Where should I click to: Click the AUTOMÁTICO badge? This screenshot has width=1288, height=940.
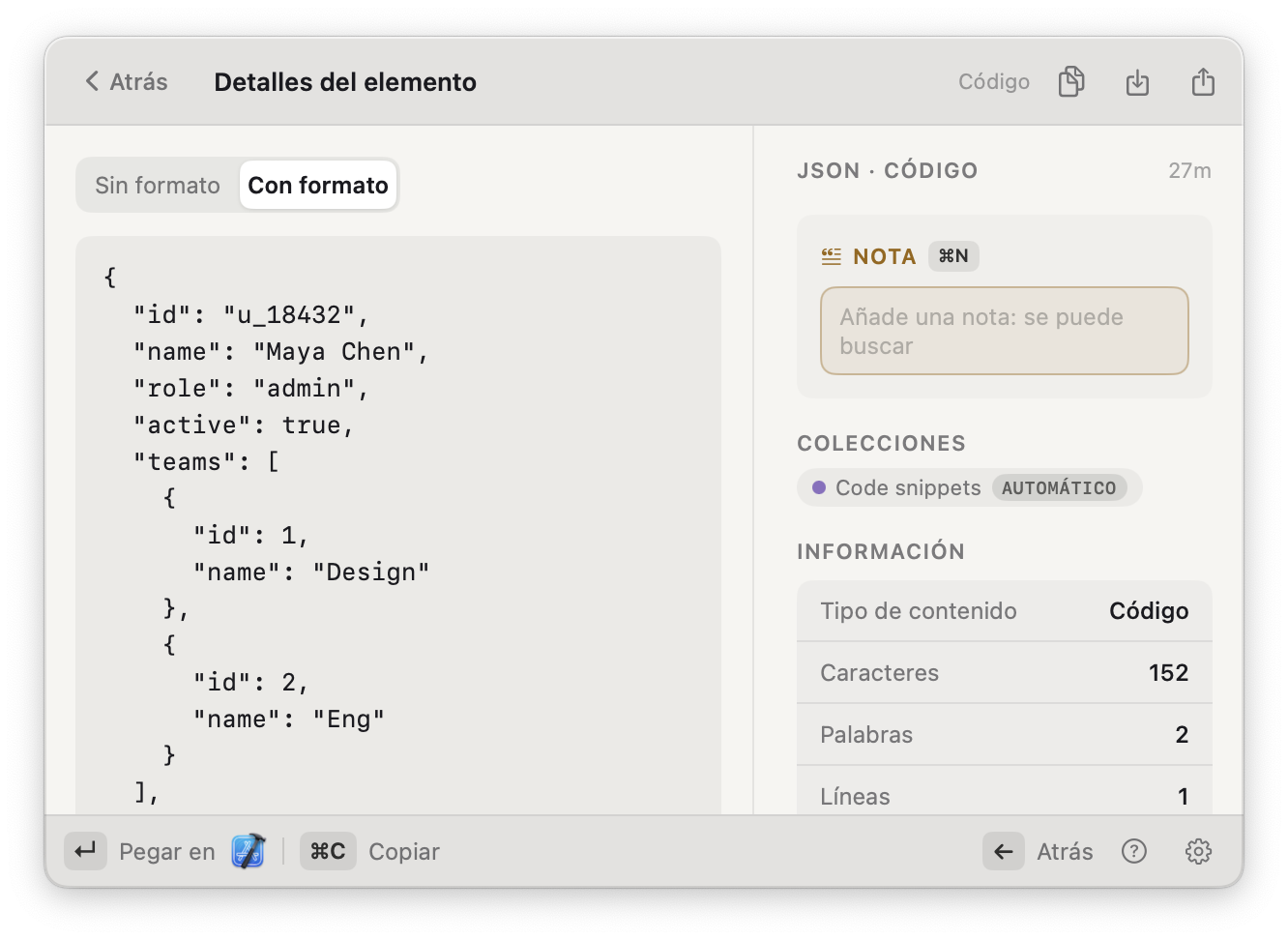(1059, 488)
